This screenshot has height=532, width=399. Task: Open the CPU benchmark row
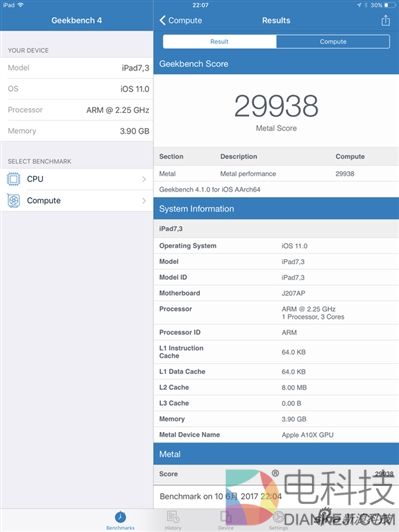(x=77, y=179)
